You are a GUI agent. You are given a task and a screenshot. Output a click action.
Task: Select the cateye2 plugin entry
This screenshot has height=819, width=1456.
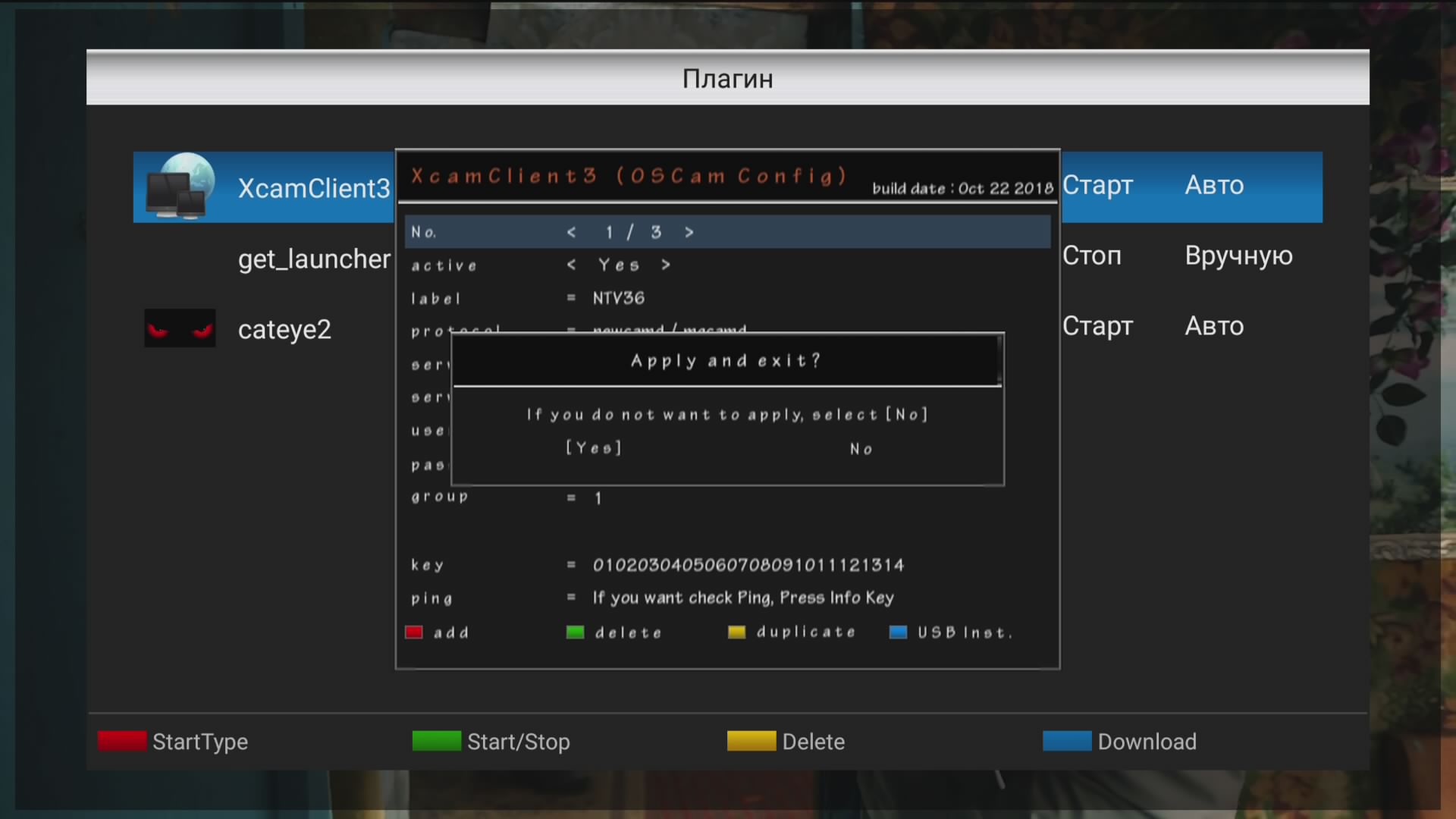284,330
